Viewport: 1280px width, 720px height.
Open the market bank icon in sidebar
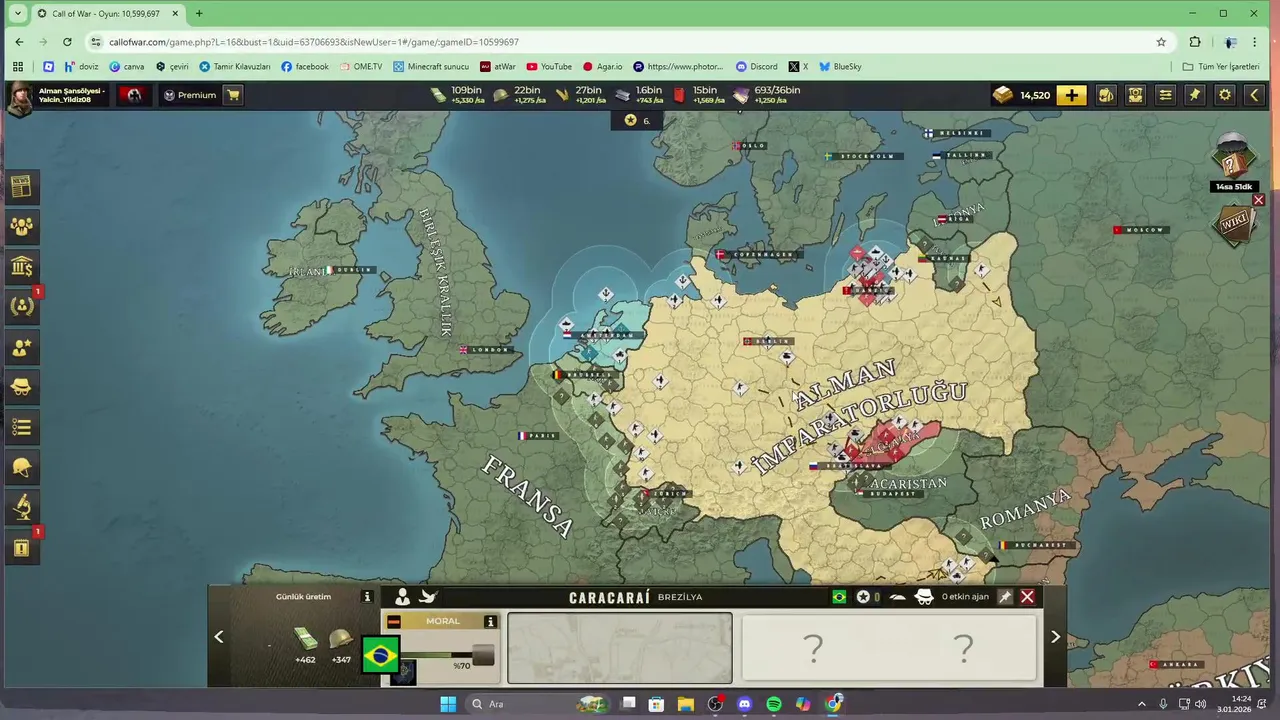click(x=21, y=266)
